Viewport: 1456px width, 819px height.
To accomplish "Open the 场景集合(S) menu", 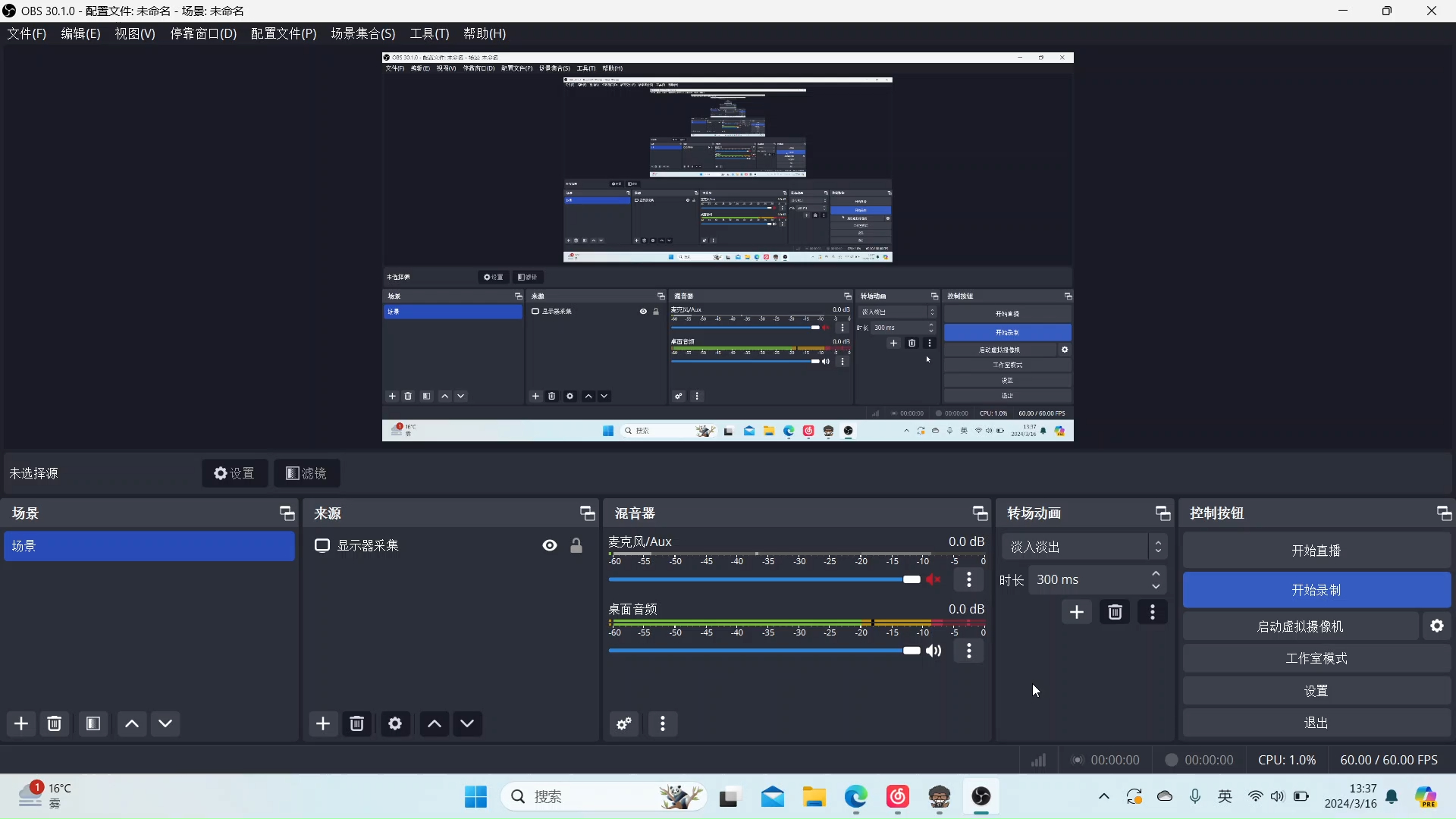I will click(x=363, y=33).
